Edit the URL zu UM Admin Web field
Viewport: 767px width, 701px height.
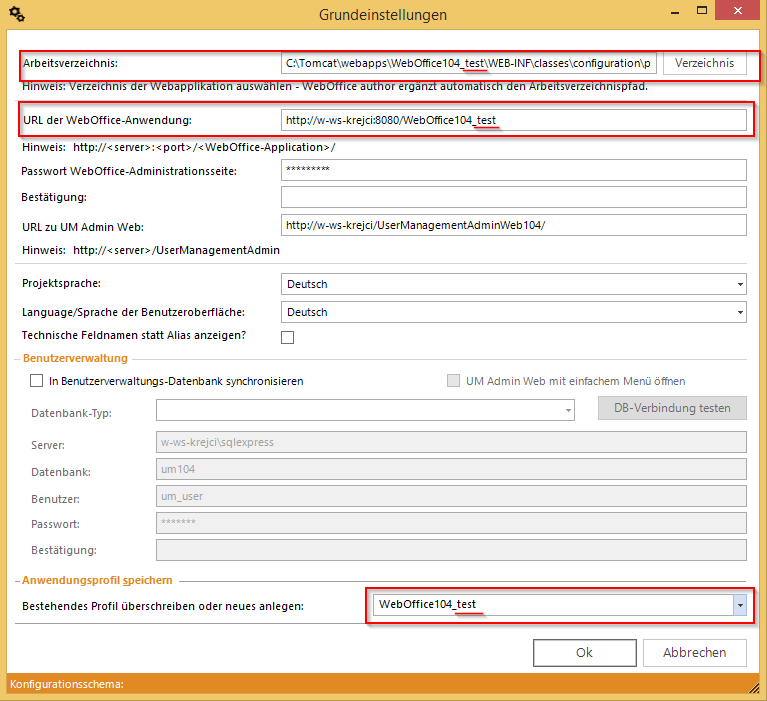[x=513, y=225]
